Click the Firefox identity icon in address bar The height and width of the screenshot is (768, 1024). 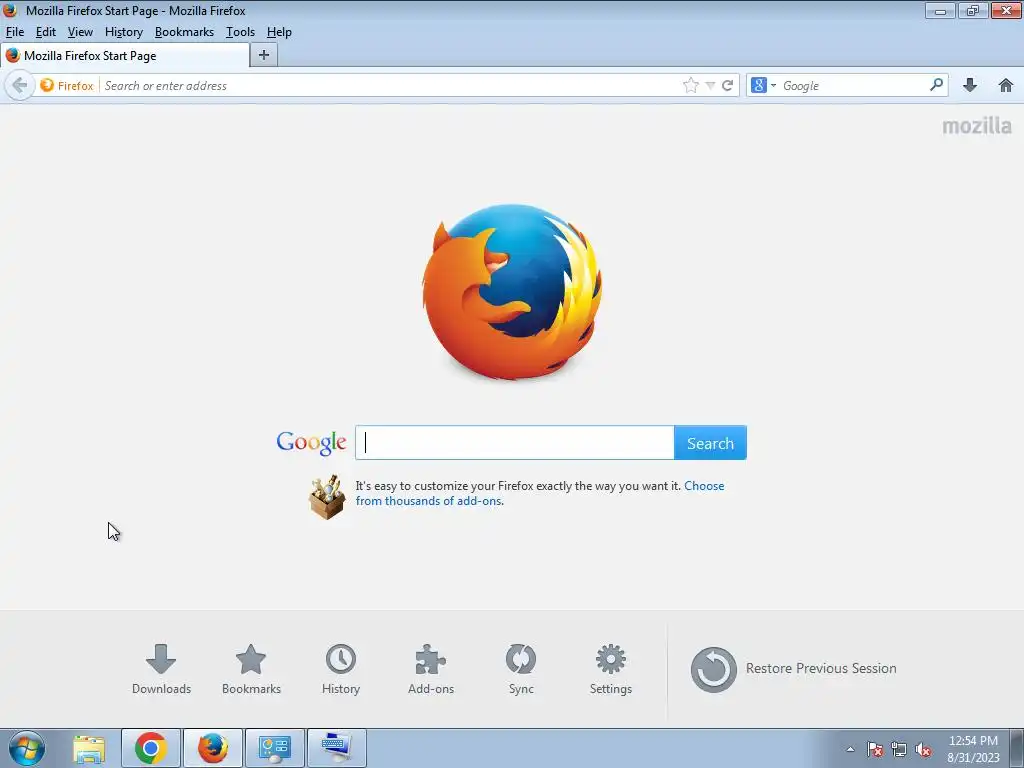tap(47, 86)
